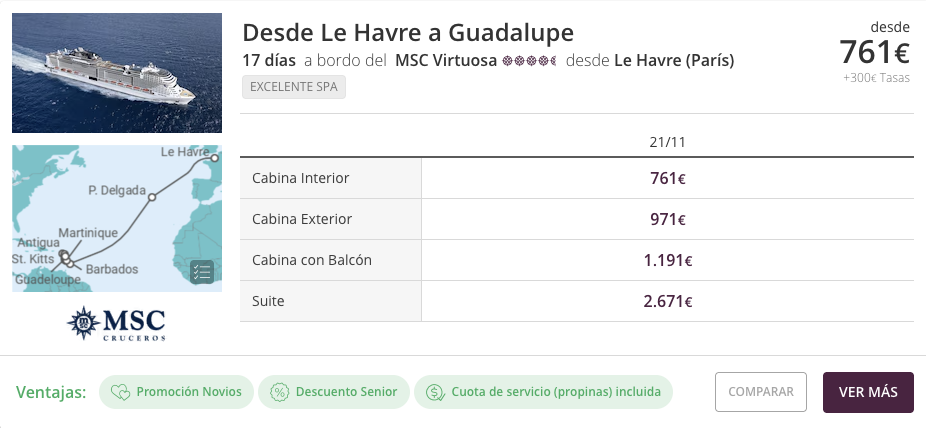Image resolution: width=926 pixels, height=428 pixels.
Task: Select the Cabina con Balcón 1.191€ price
Action: (x=667, y=260)
